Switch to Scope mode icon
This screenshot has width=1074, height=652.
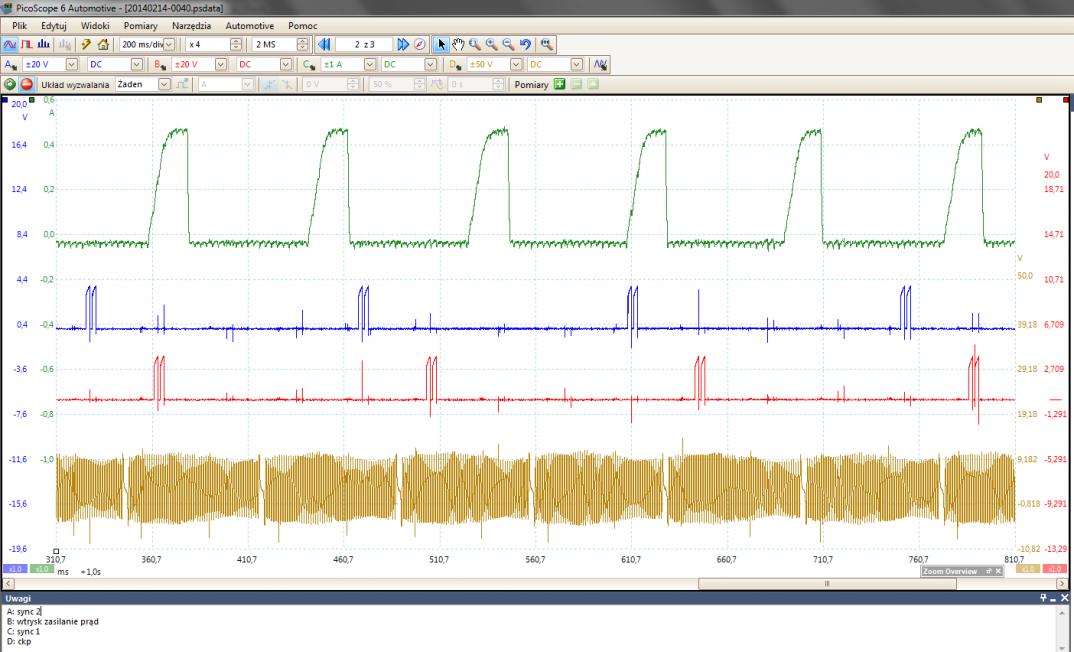pos(10,44)
